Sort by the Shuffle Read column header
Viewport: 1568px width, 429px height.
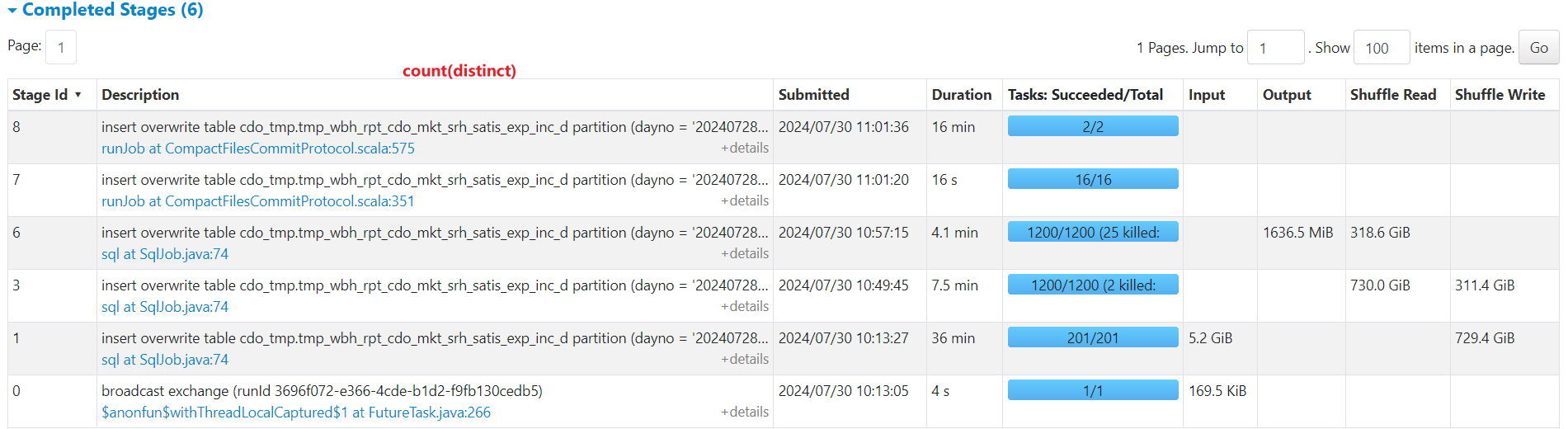point(1393,95)
